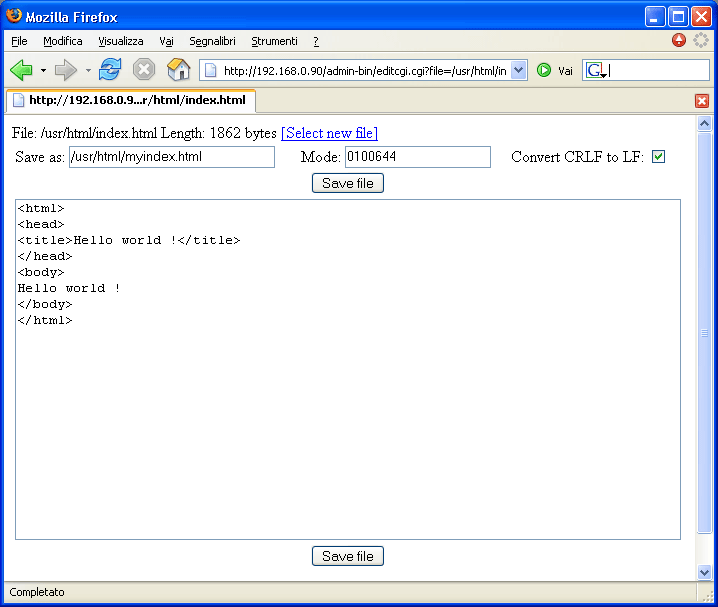Click the Stop loading icon
Viewport: 718px width, 607px height.
(x=144, y=70)
